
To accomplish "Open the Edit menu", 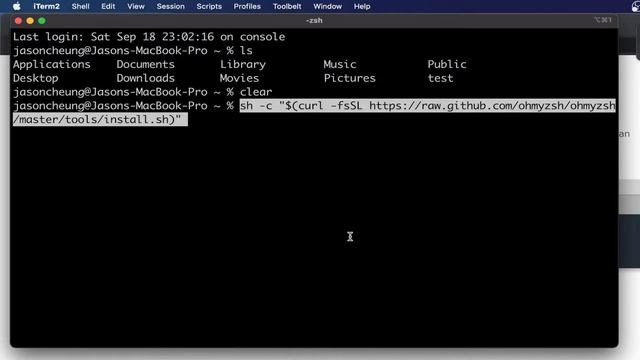I will [108, 7].
